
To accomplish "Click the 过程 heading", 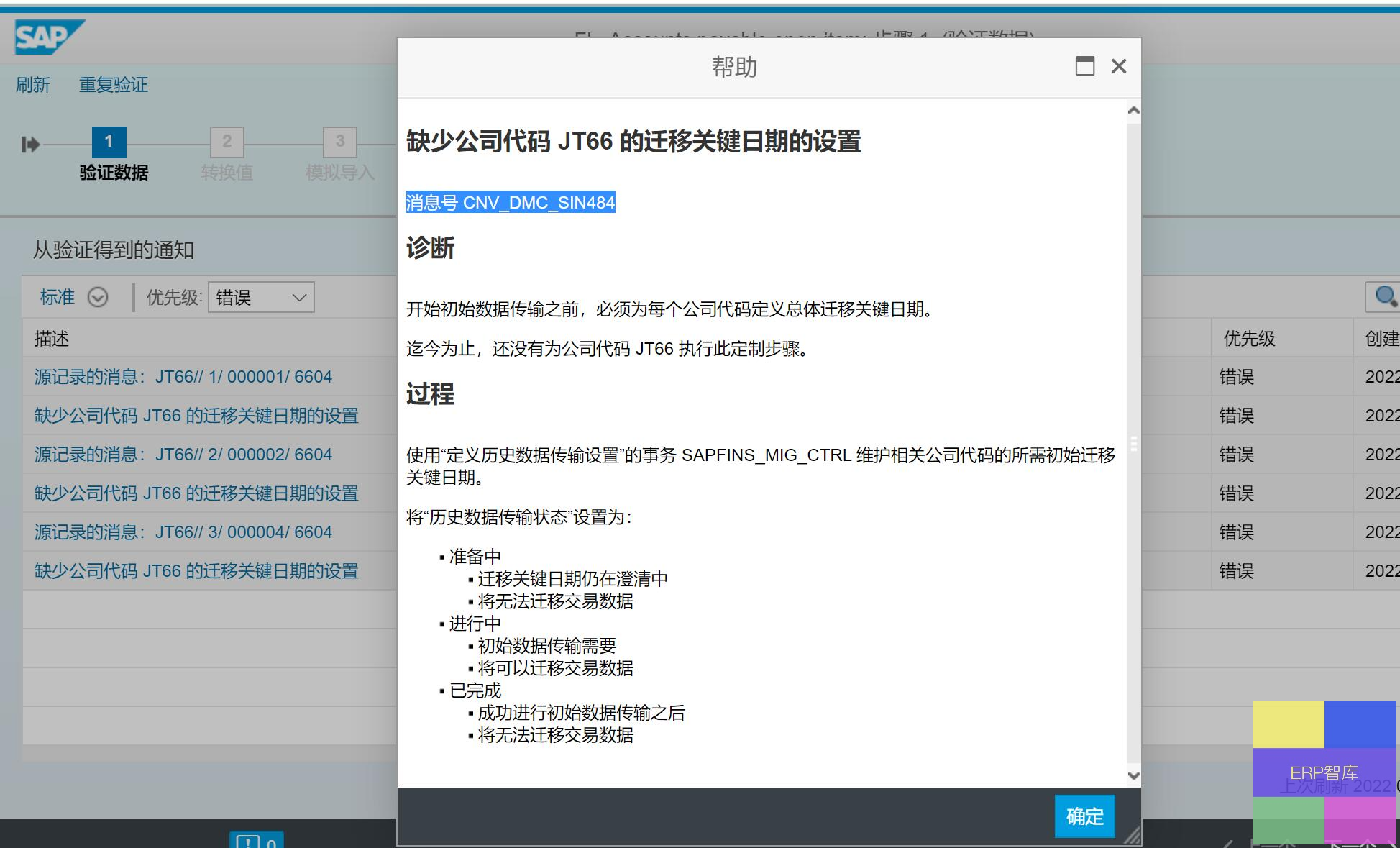I will tap(430, 394).
